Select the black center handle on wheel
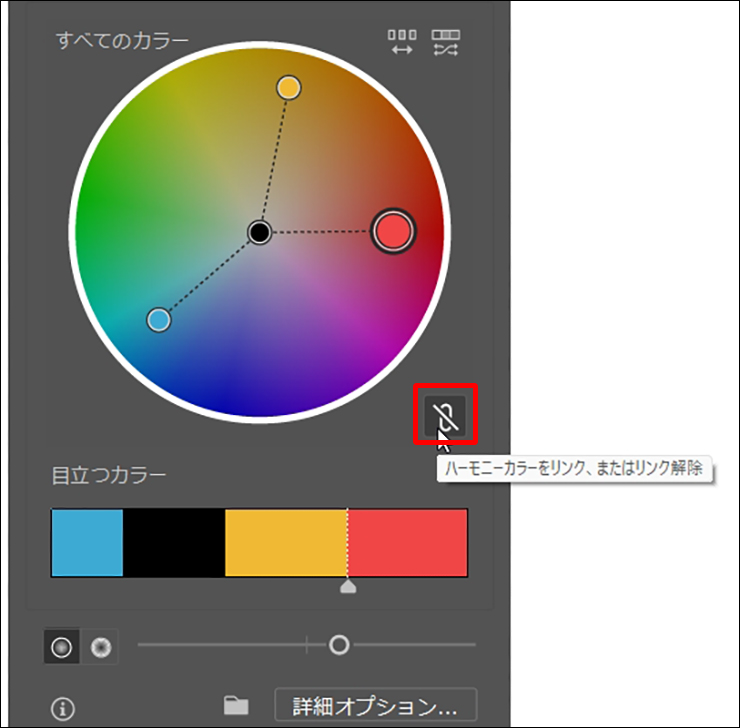This screenshot has width=740, height=728. point(260,233)
